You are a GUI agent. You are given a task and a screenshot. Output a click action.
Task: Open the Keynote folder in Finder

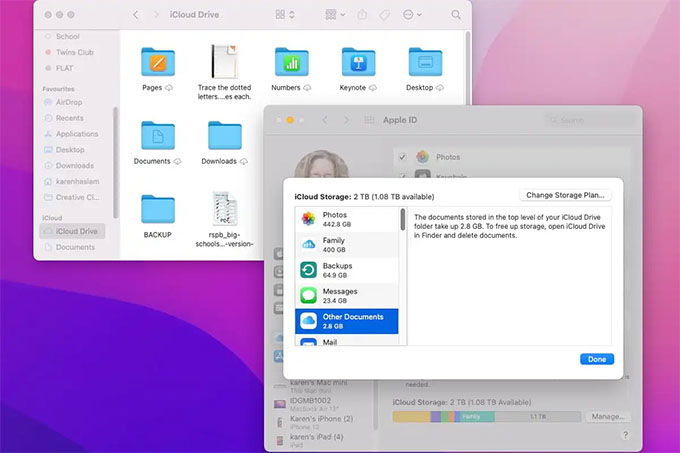pos(358,62)
